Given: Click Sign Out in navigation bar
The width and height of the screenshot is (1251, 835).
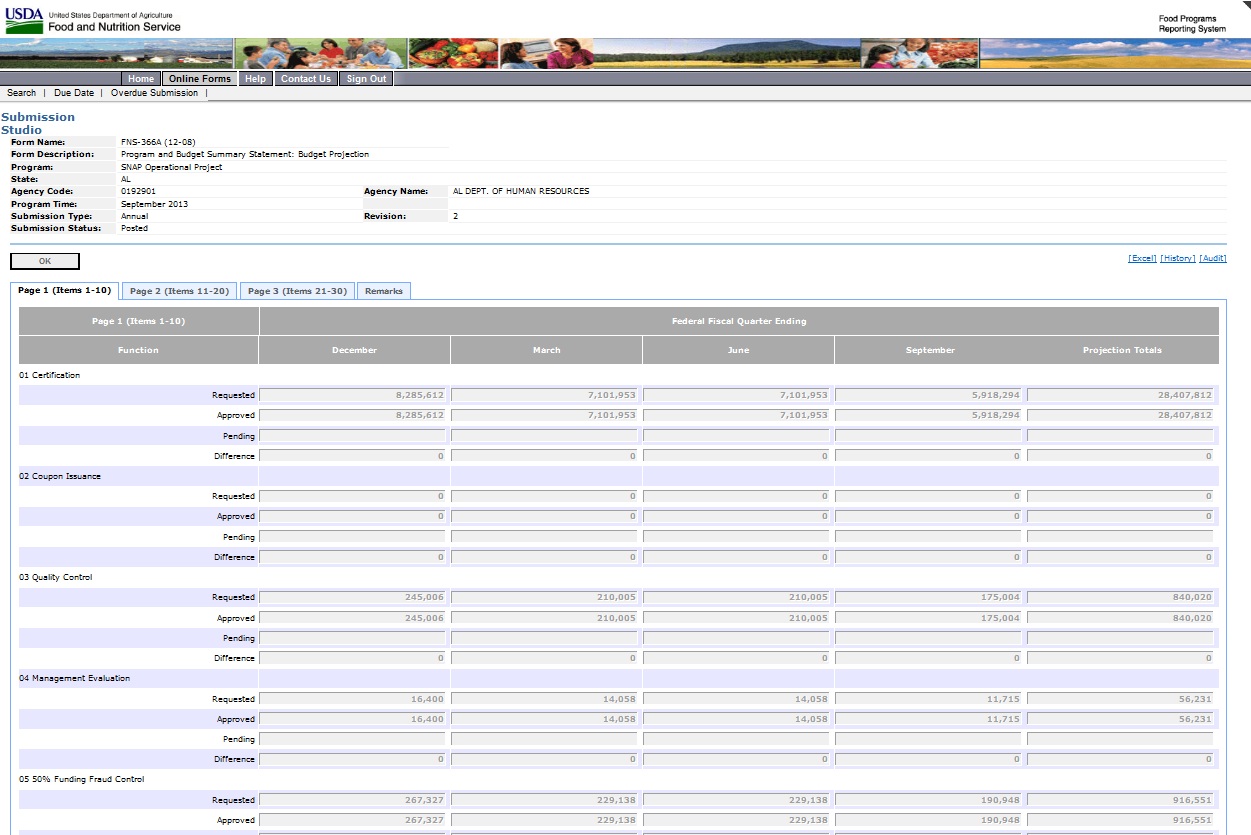Looking at the screenshot, I should coord(366,79).
